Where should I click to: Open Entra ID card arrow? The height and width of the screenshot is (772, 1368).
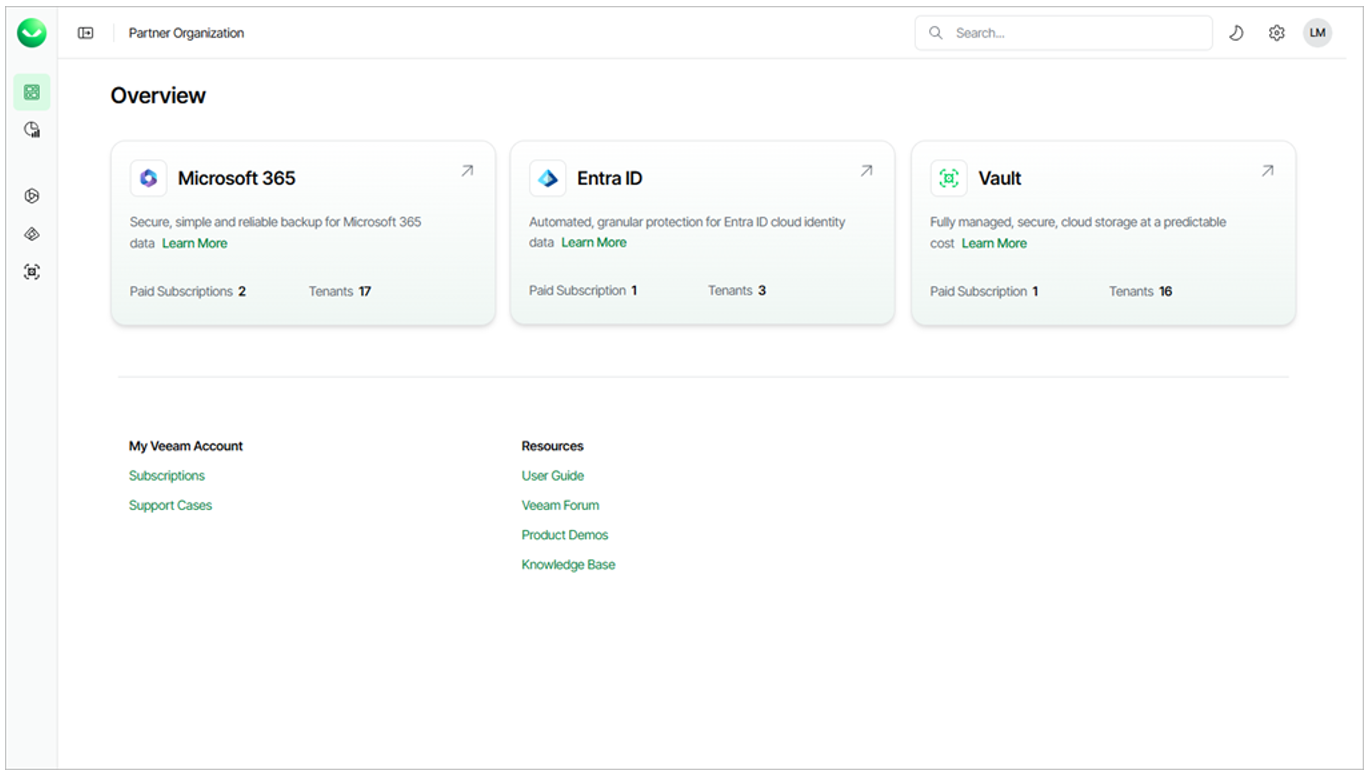[x=866, y=171]
